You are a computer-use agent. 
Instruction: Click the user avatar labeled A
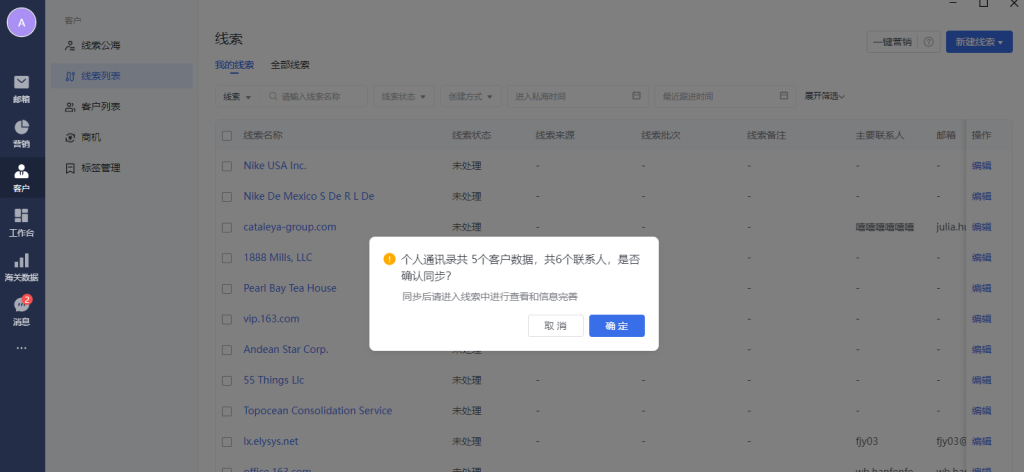tap(22, 21)
